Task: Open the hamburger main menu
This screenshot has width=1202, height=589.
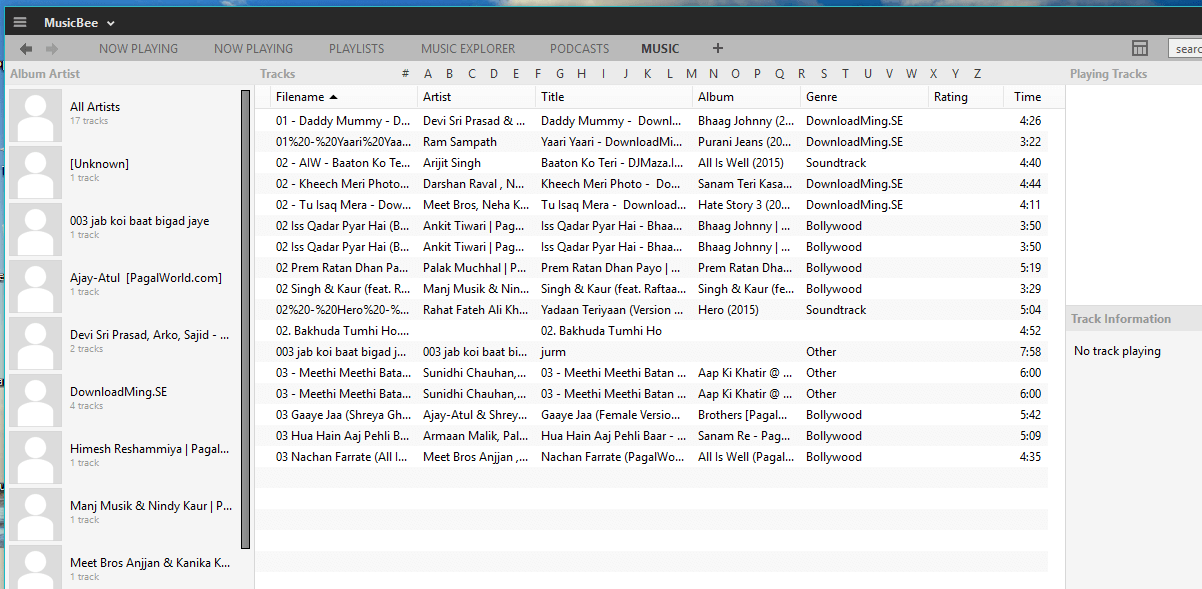Action: coord(20,22)
